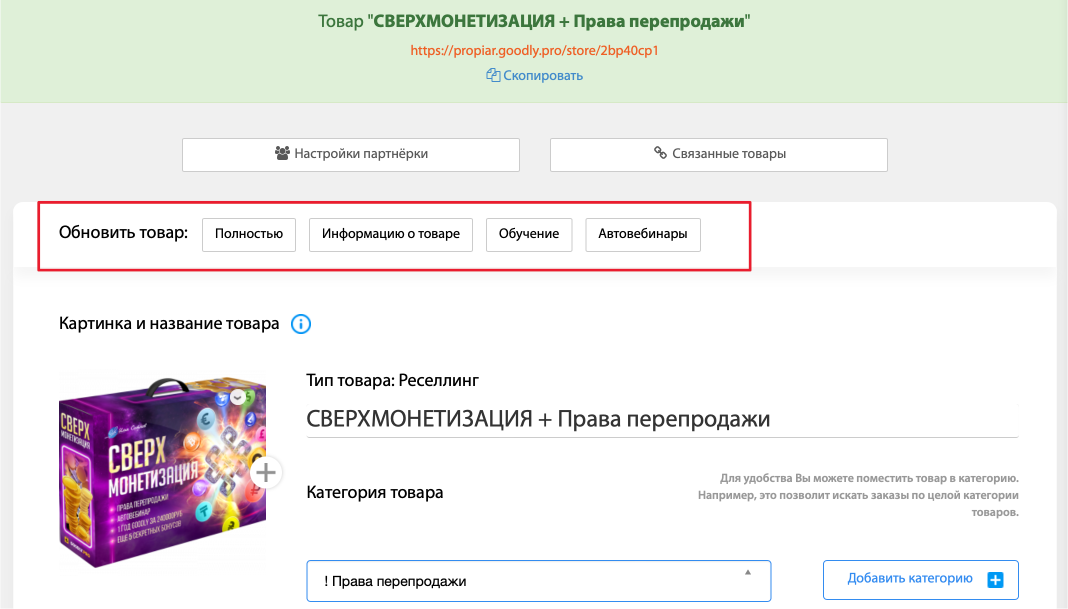Click the Обновить товар: label
This screenshot has height=609, width=1068.
click(x=123, y=233)
